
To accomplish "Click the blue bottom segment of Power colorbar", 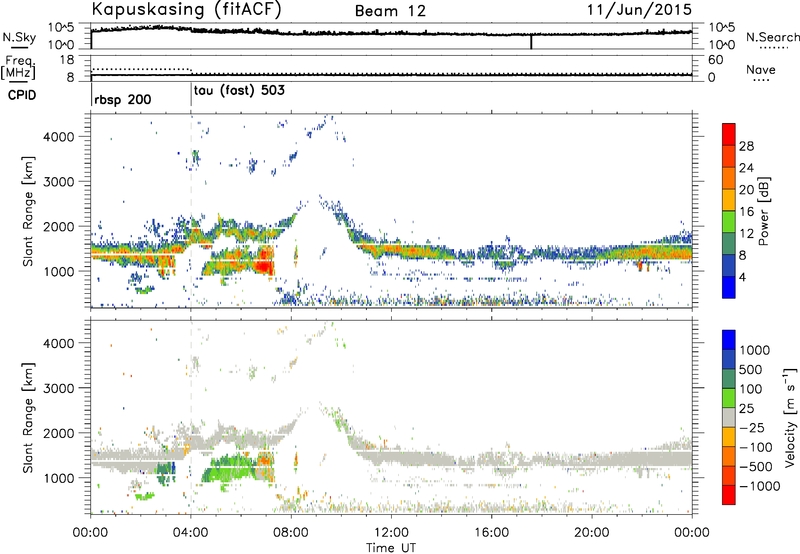I will click(729, 287).
